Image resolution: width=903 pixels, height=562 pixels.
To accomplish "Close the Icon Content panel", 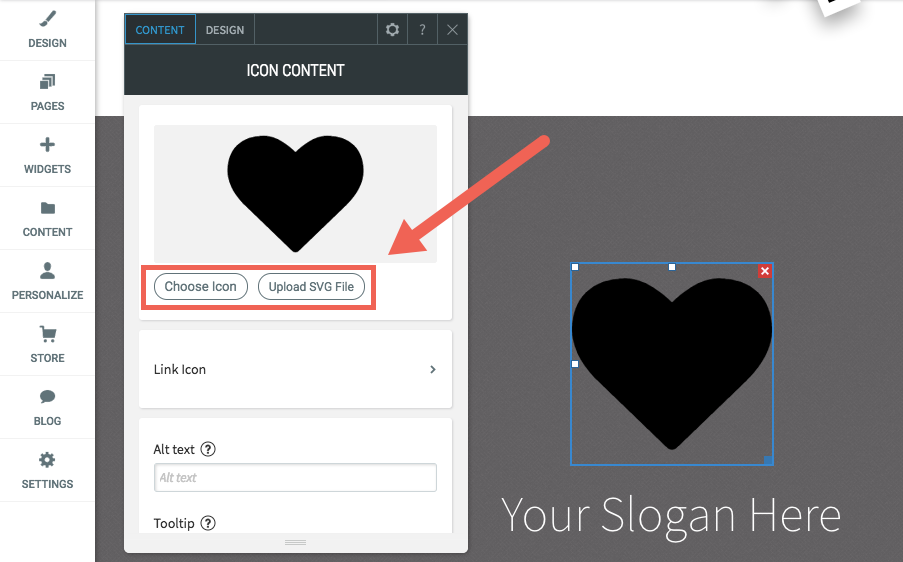I will point(452,29).
